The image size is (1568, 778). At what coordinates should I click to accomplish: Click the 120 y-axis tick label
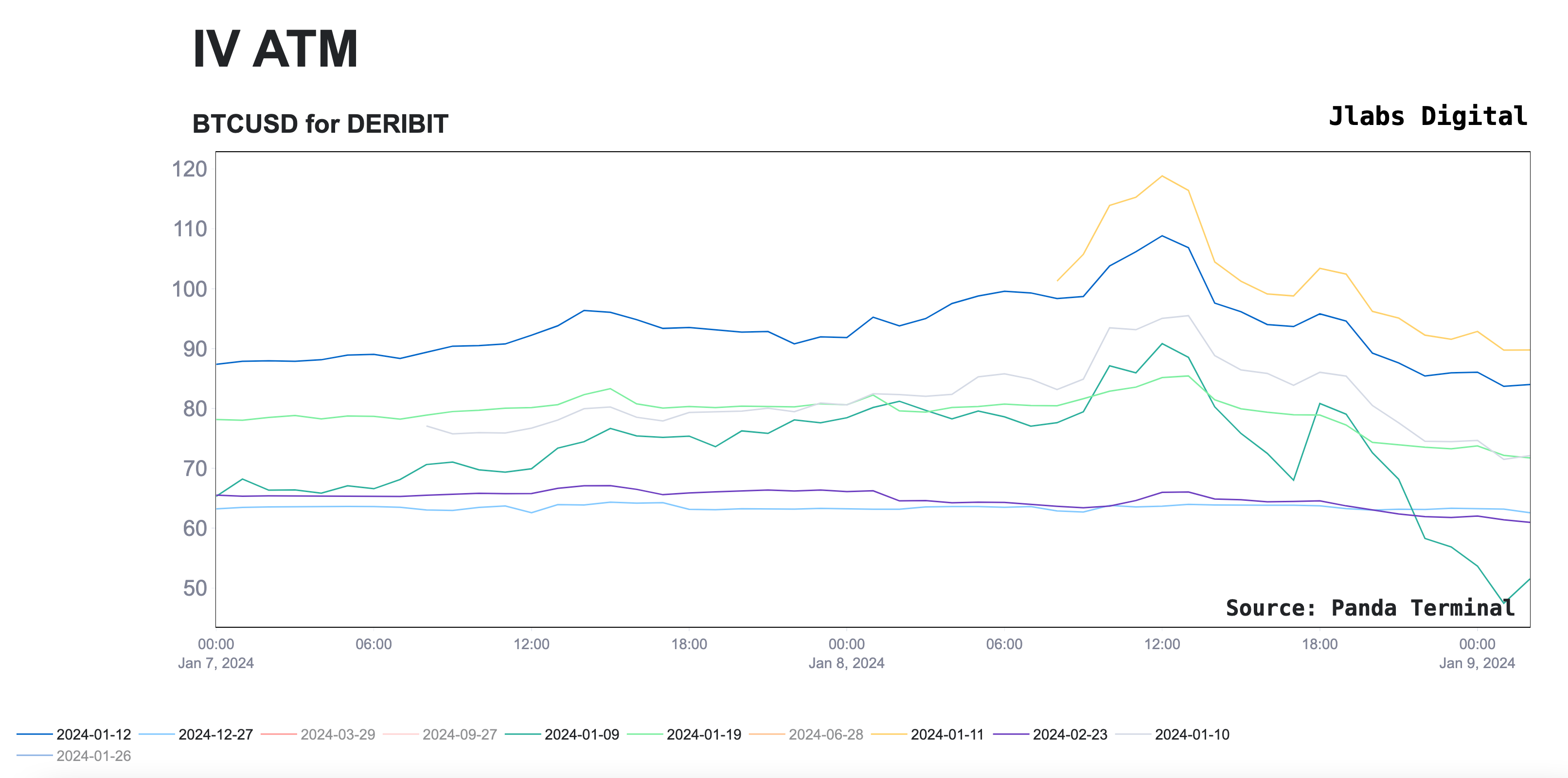189,169
